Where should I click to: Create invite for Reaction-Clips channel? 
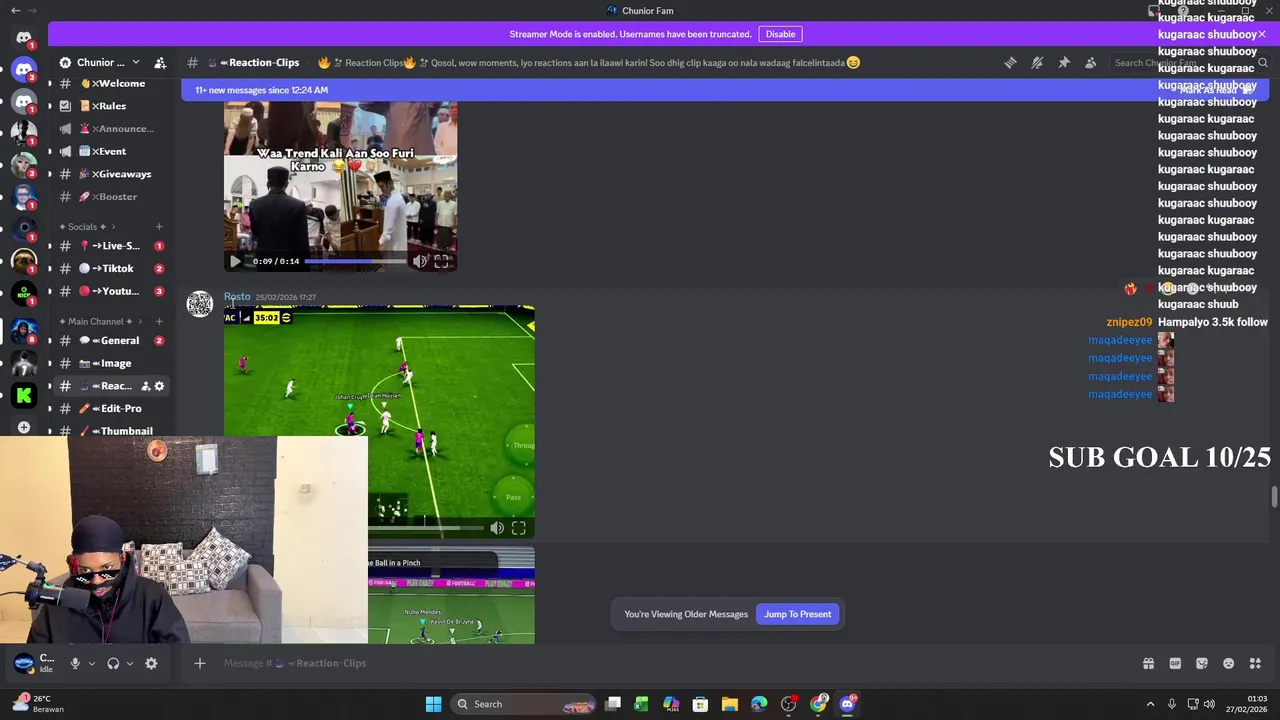point(145,386)
